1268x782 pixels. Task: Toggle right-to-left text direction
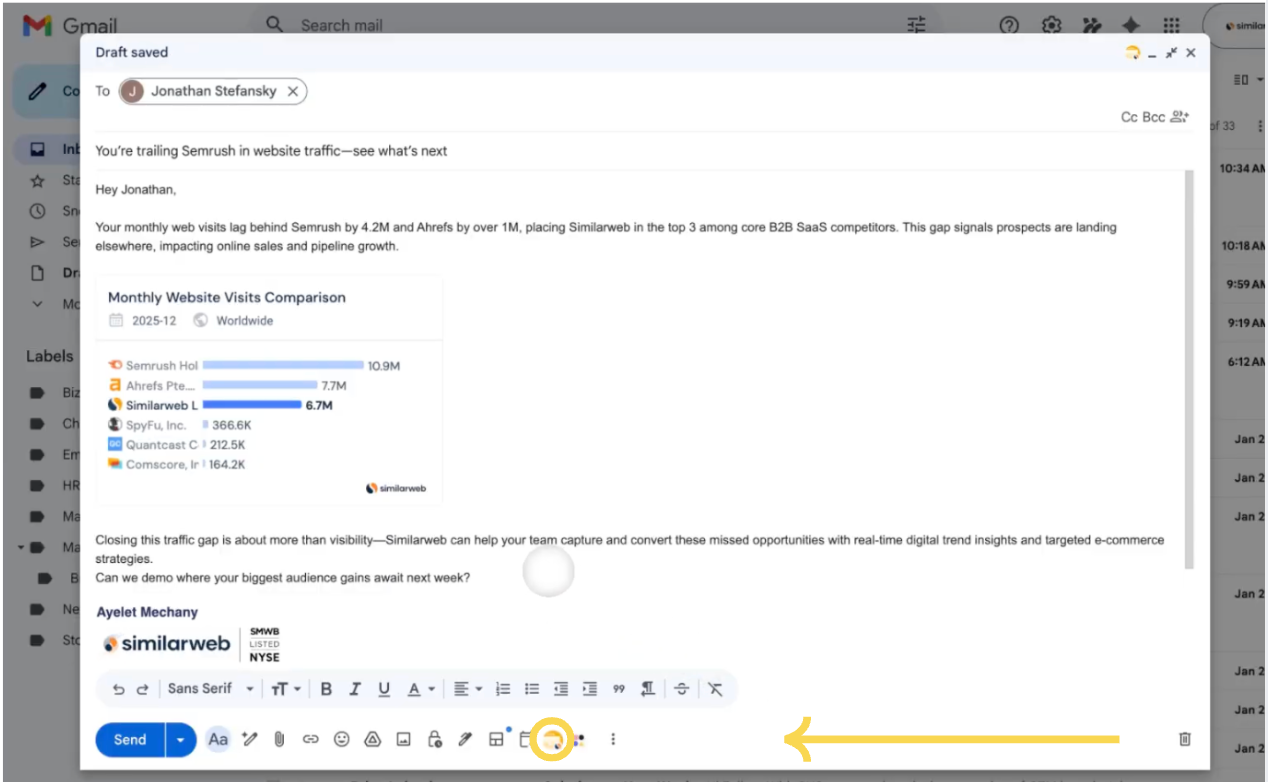click(648, 689)
